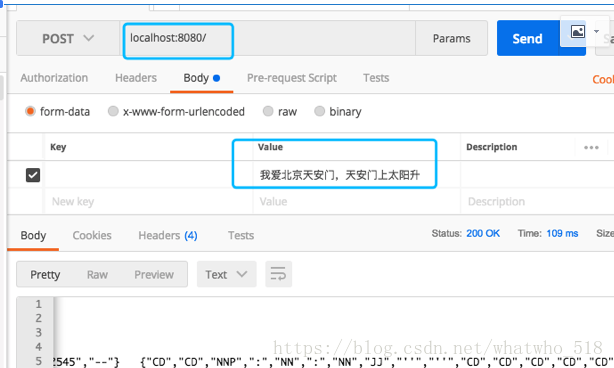614x368 pixels.
Task: Send the request
Action: point(527,38)
